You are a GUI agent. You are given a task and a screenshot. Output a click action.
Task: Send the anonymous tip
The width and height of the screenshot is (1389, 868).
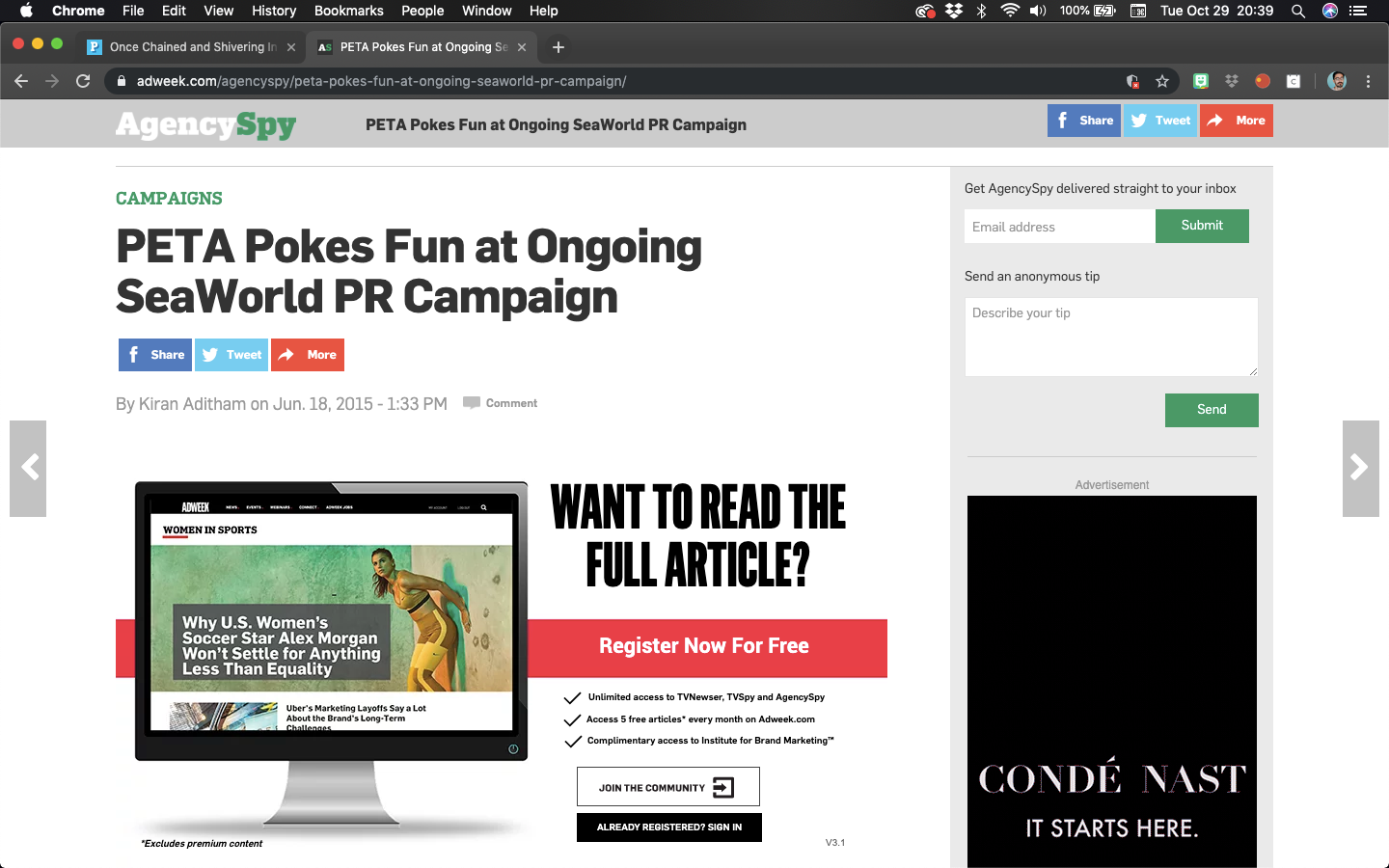[x=1212, y=410]
